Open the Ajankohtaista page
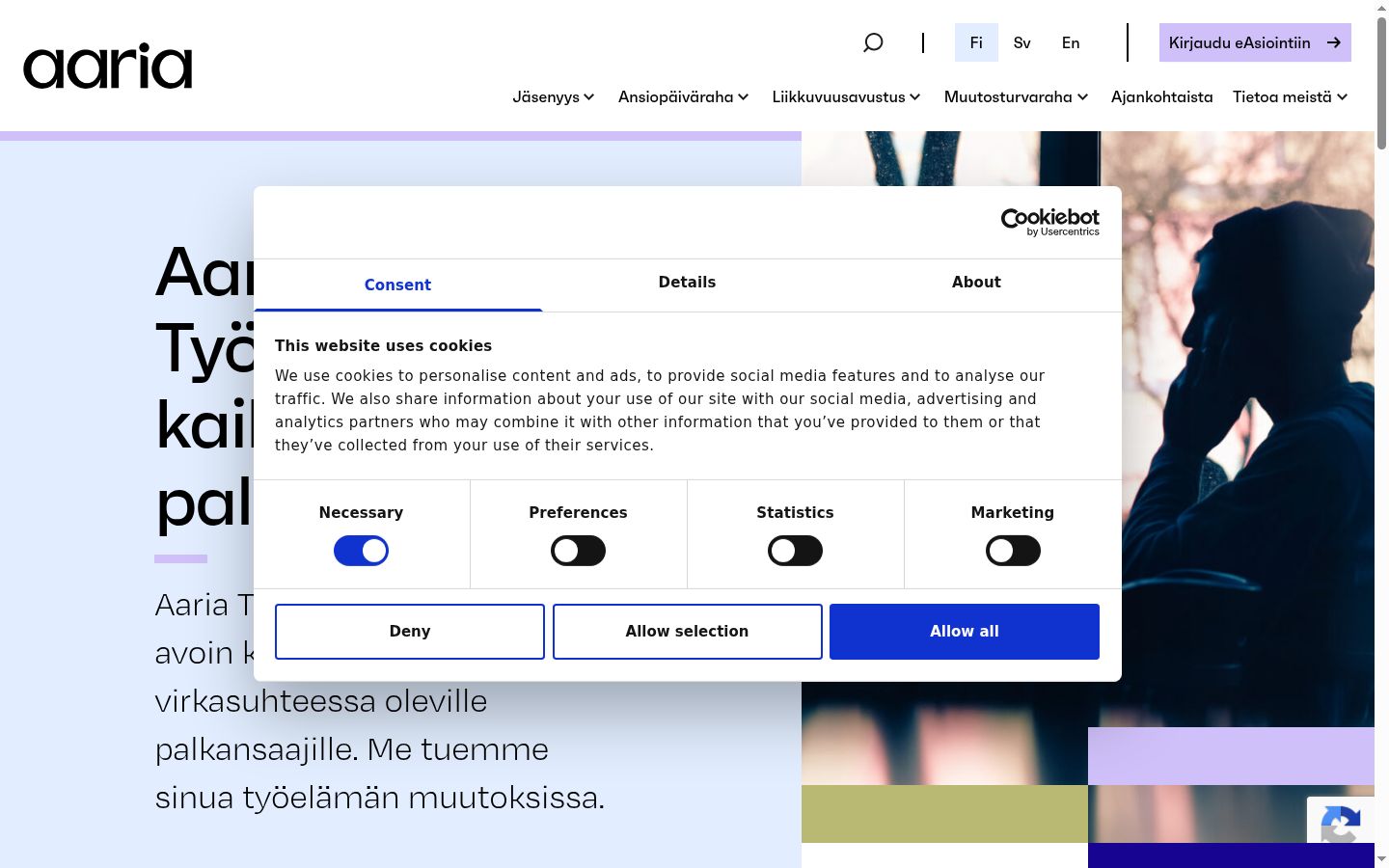The image size is (1389, 868). pos(1162,96)
